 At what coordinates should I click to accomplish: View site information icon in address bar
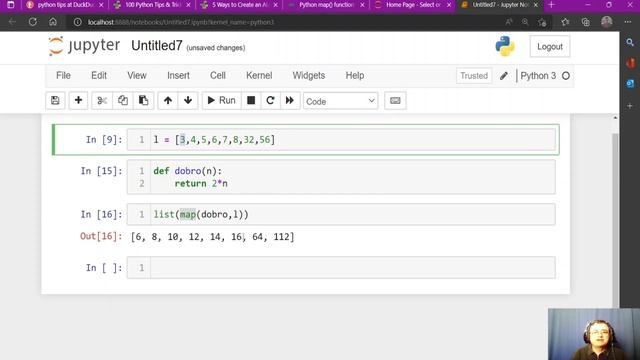[78, 22]
